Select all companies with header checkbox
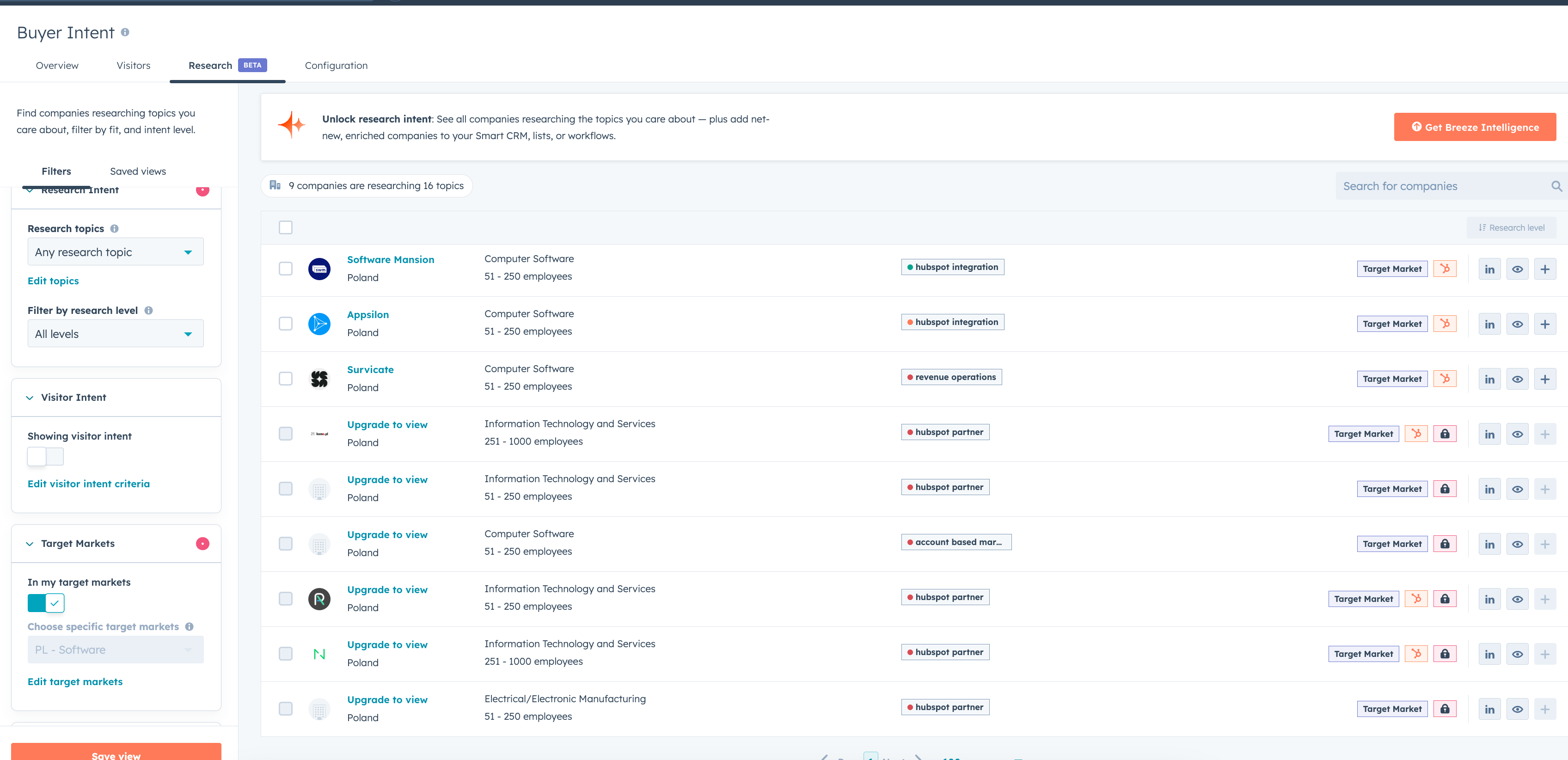 [286, 227]
